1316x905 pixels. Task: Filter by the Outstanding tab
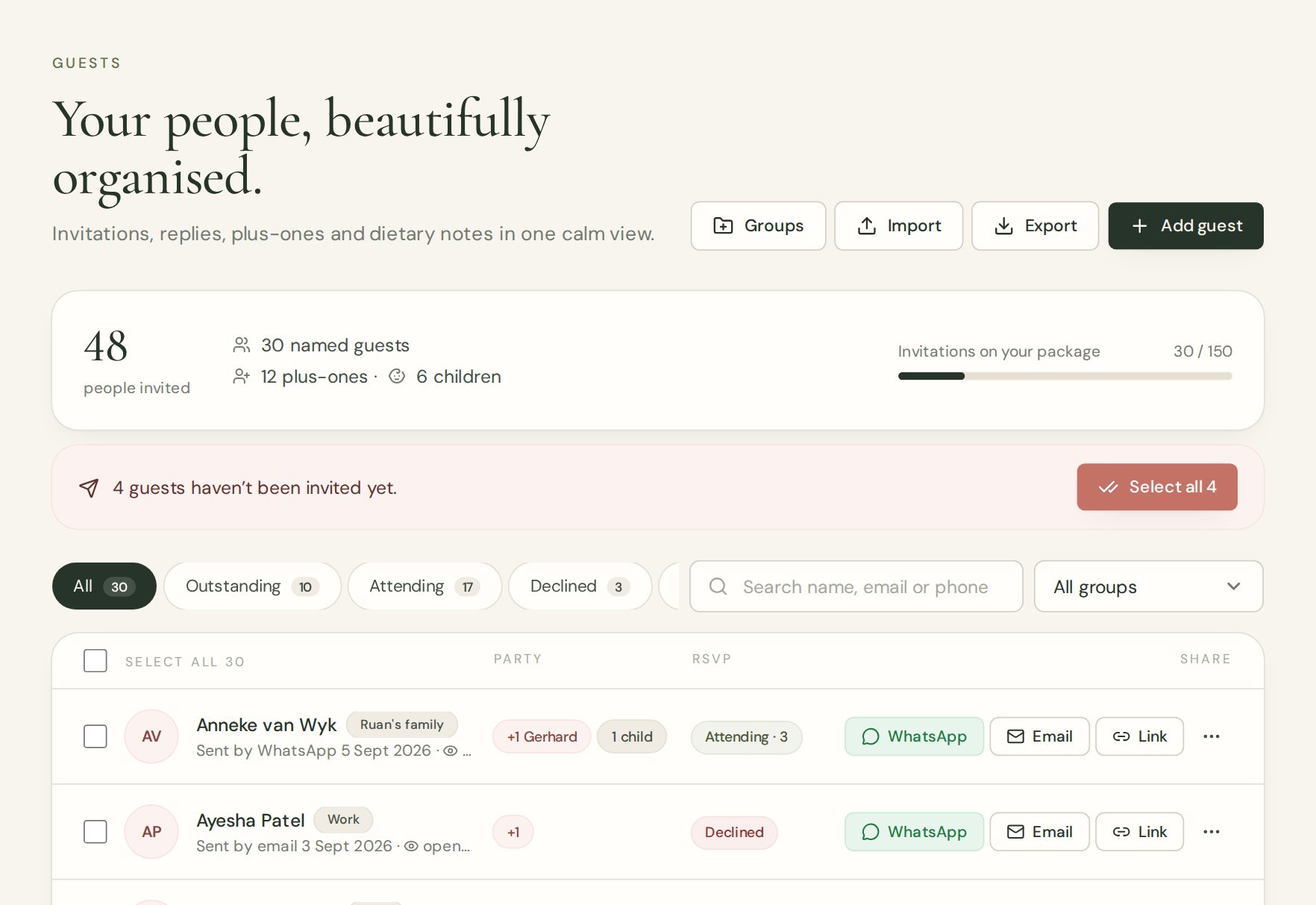tap(252, 586)
